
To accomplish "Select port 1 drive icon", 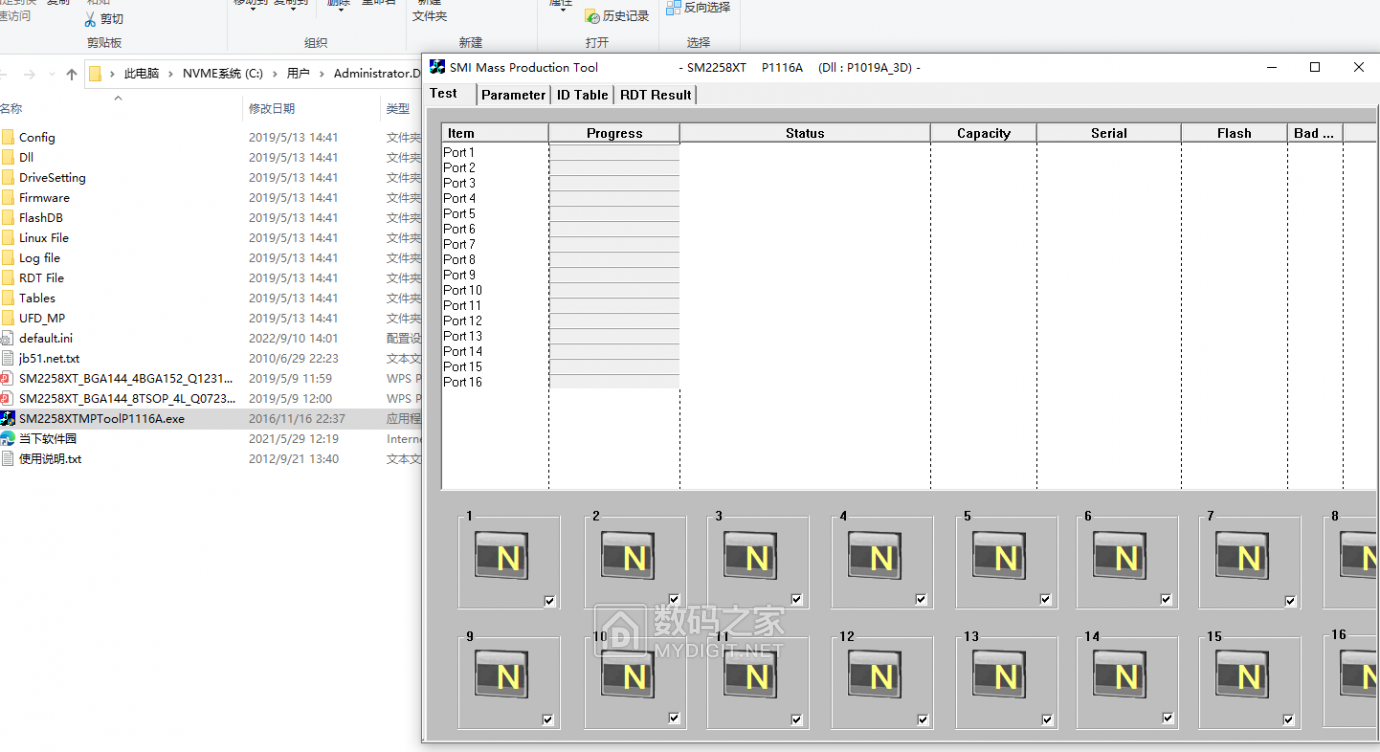I will pos(501,556).
